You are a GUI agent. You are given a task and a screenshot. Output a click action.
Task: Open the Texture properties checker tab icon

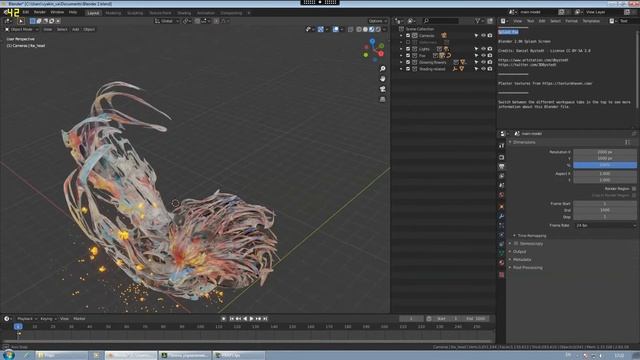[x=502, y=275]
